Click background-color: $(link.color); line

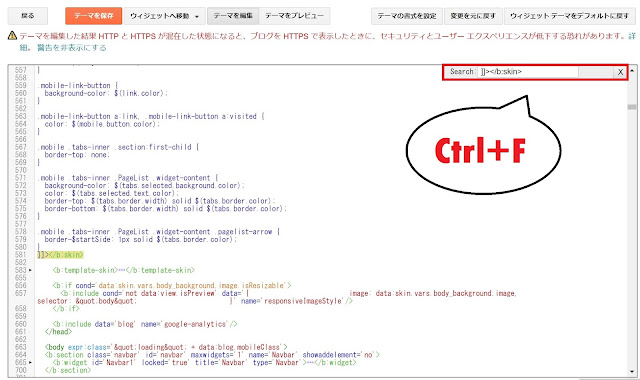click(x=106, y=93)
